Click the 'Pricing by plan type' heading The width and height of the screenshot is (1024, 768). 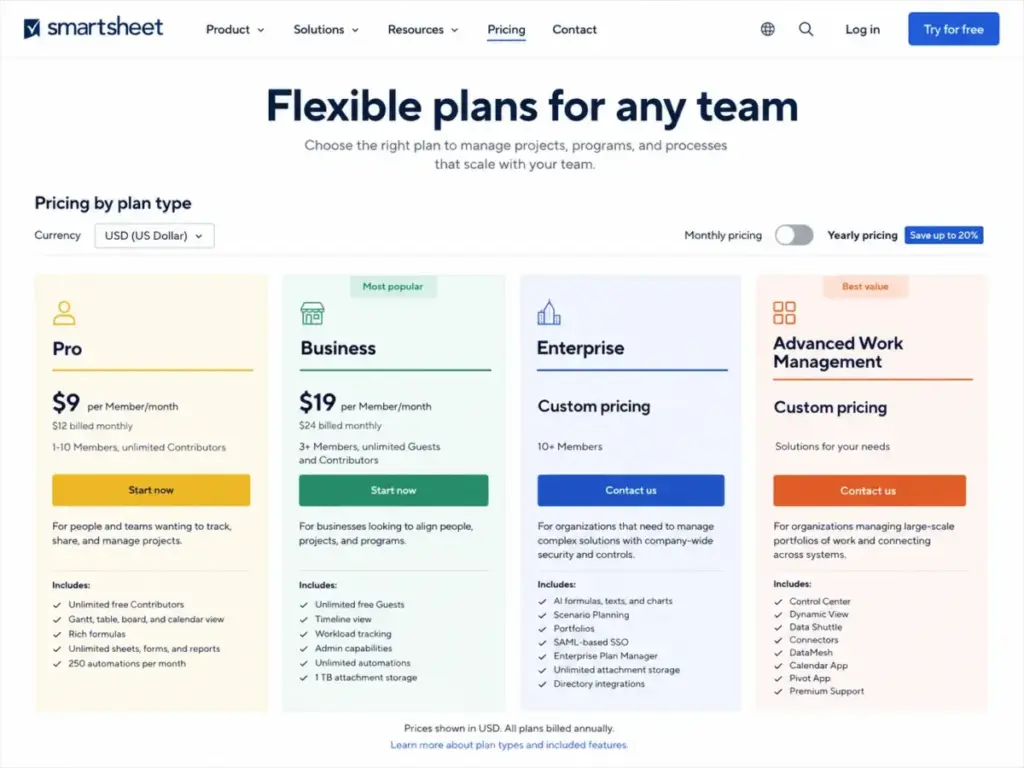click(x=113, y=203)
